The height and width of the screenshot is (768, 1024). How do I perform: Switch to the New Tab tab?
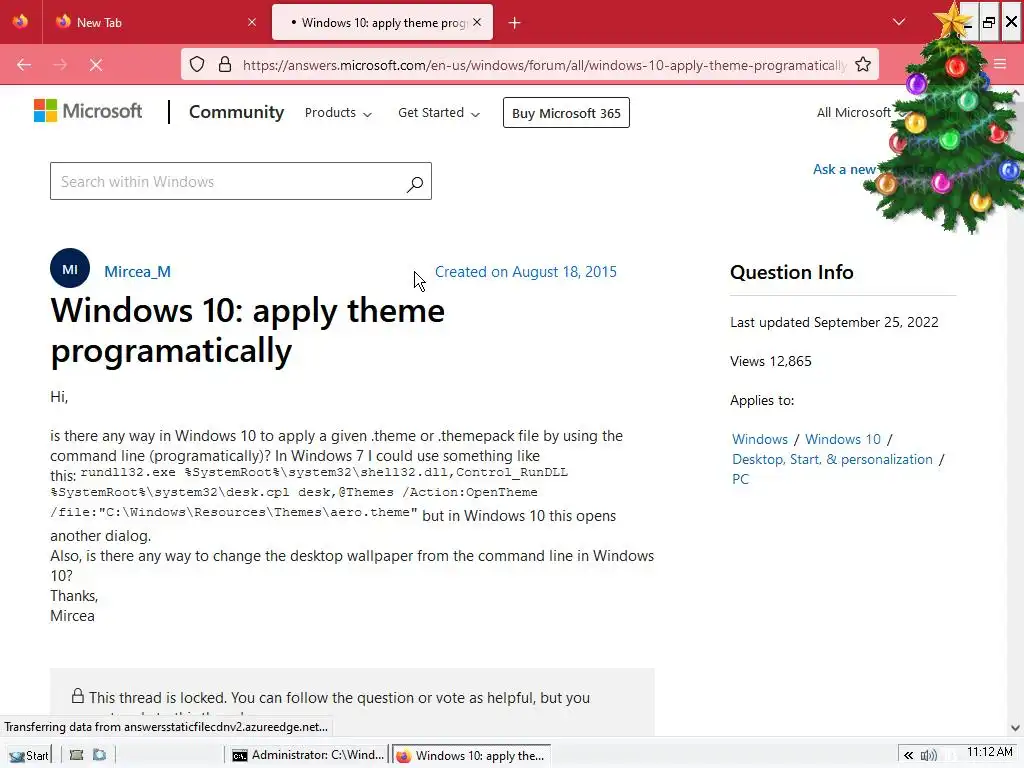[155, 22]
